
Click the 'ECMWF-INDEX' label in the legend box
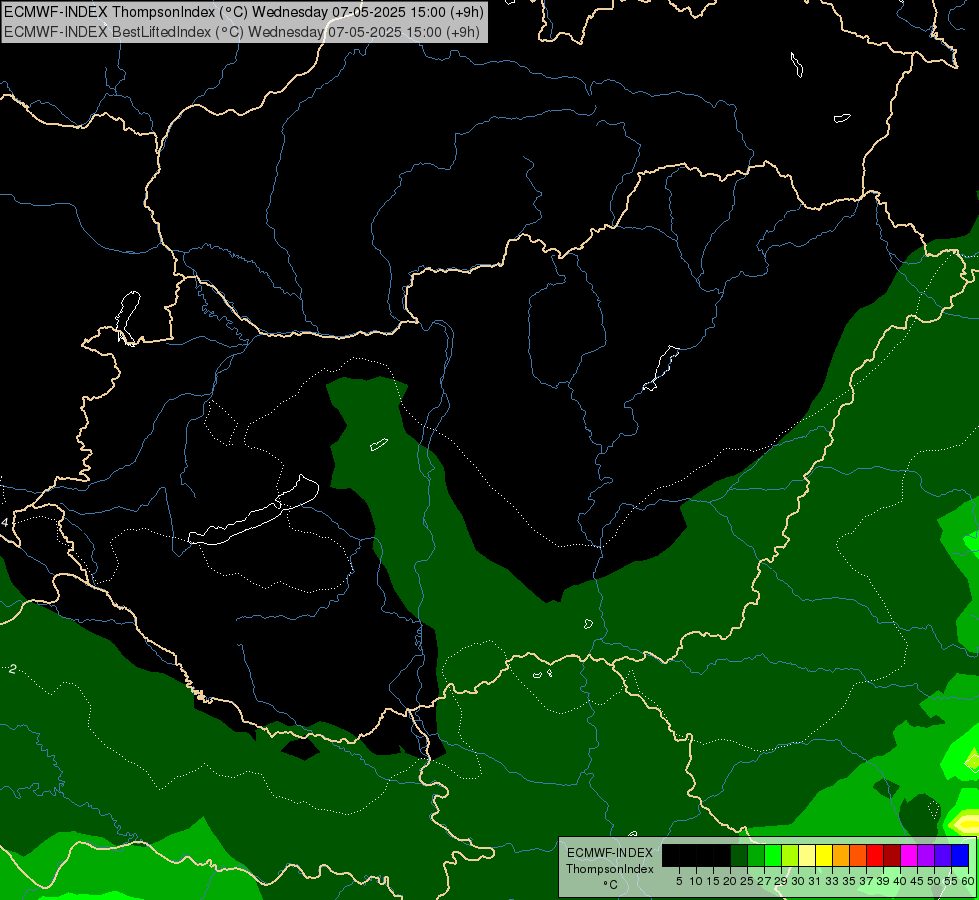pyautogui.click(x=610, y=853)
